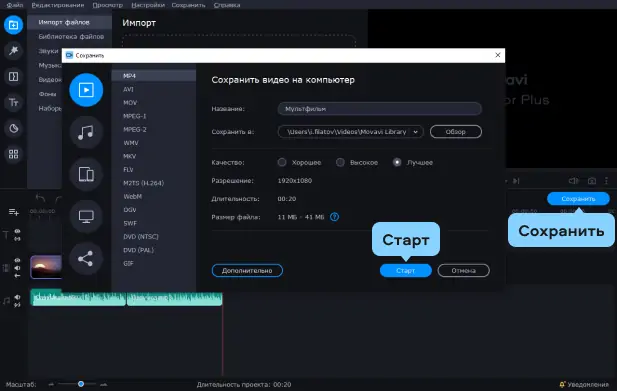Select the Save audio note icon
This screenshot has width=617, height=391.
(x=86, y=132)
